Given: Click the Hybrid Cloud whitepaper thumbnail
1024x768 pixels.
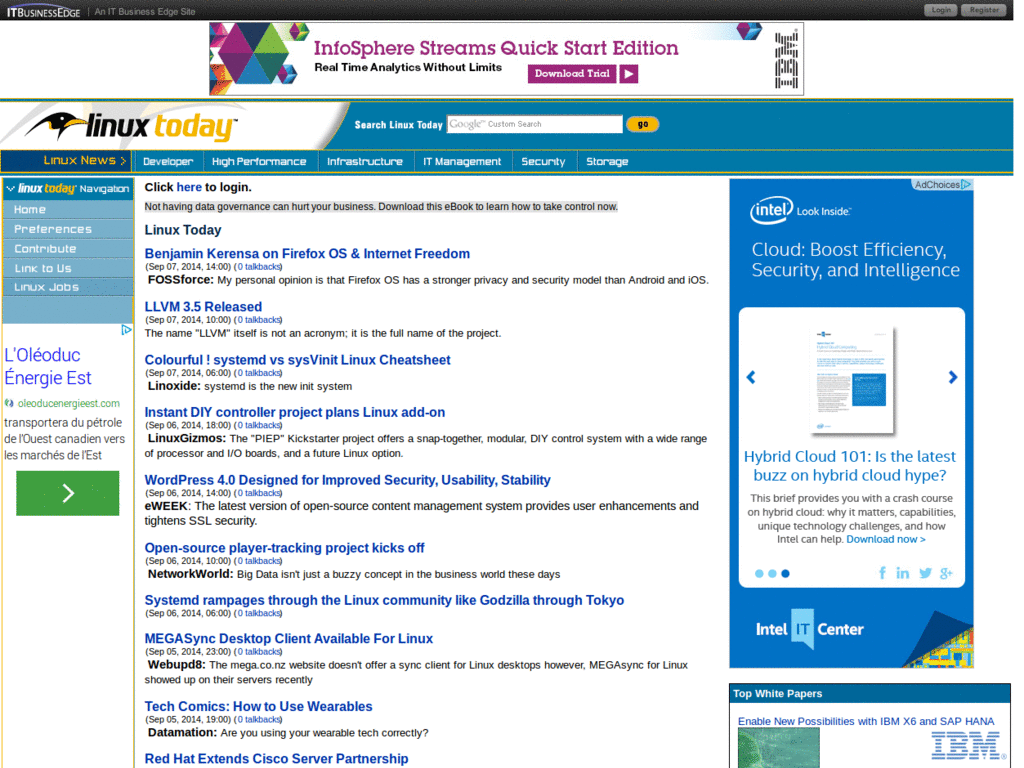Looking at the screenshot, I should coord(852,379).
